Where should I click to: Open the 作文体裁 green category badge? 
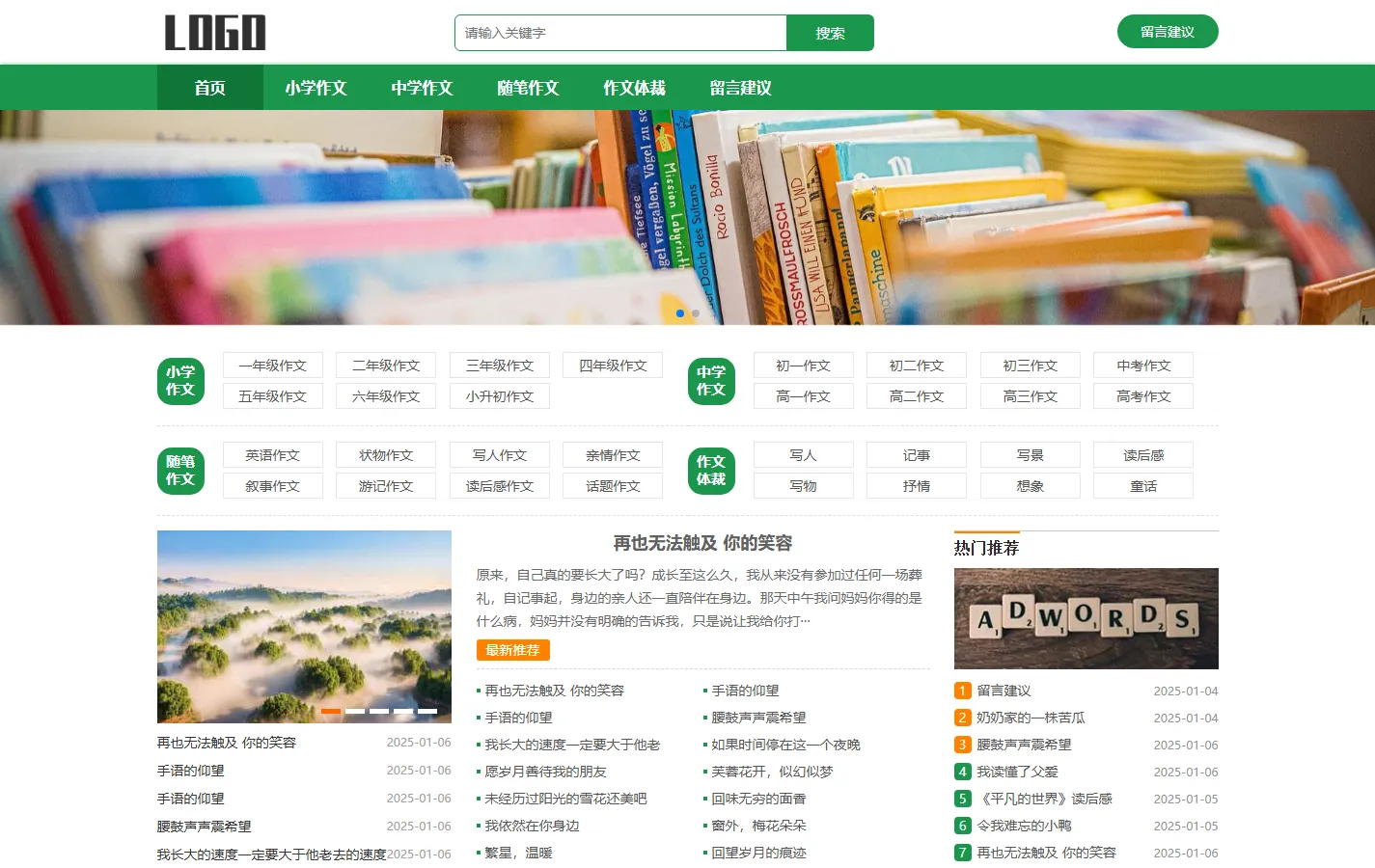tap(711, 471)
